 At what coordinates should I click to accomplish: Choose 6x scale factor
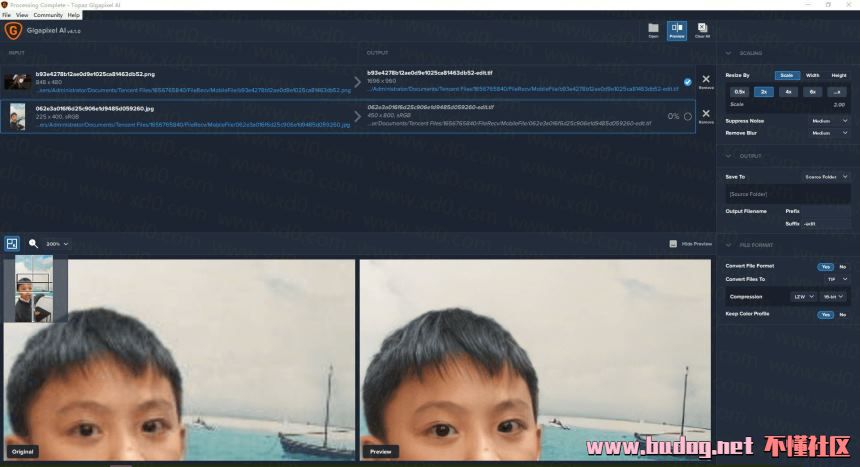click(812, 92)
